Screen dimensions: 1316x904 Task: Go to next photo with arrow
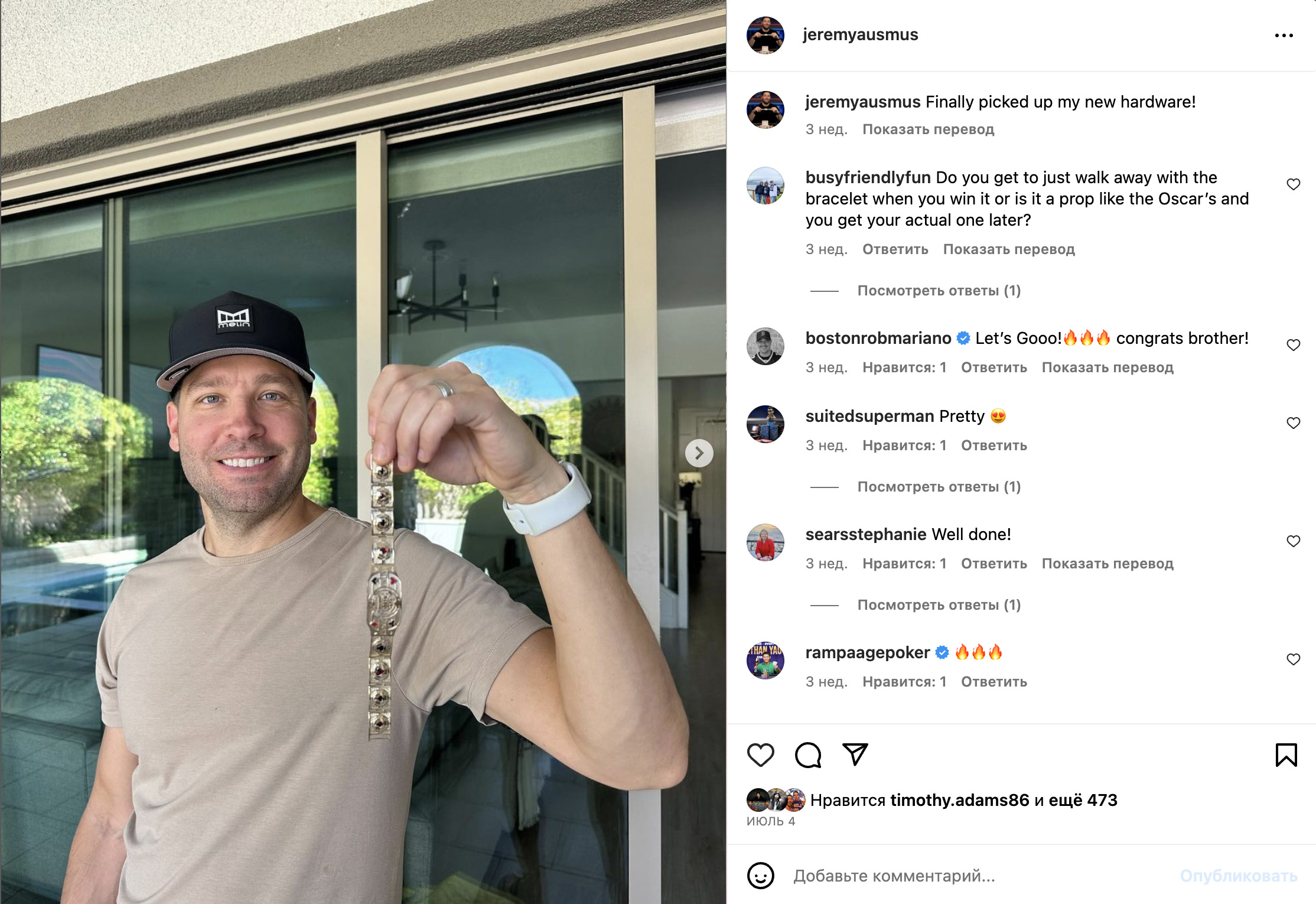[x=699, y=453]
